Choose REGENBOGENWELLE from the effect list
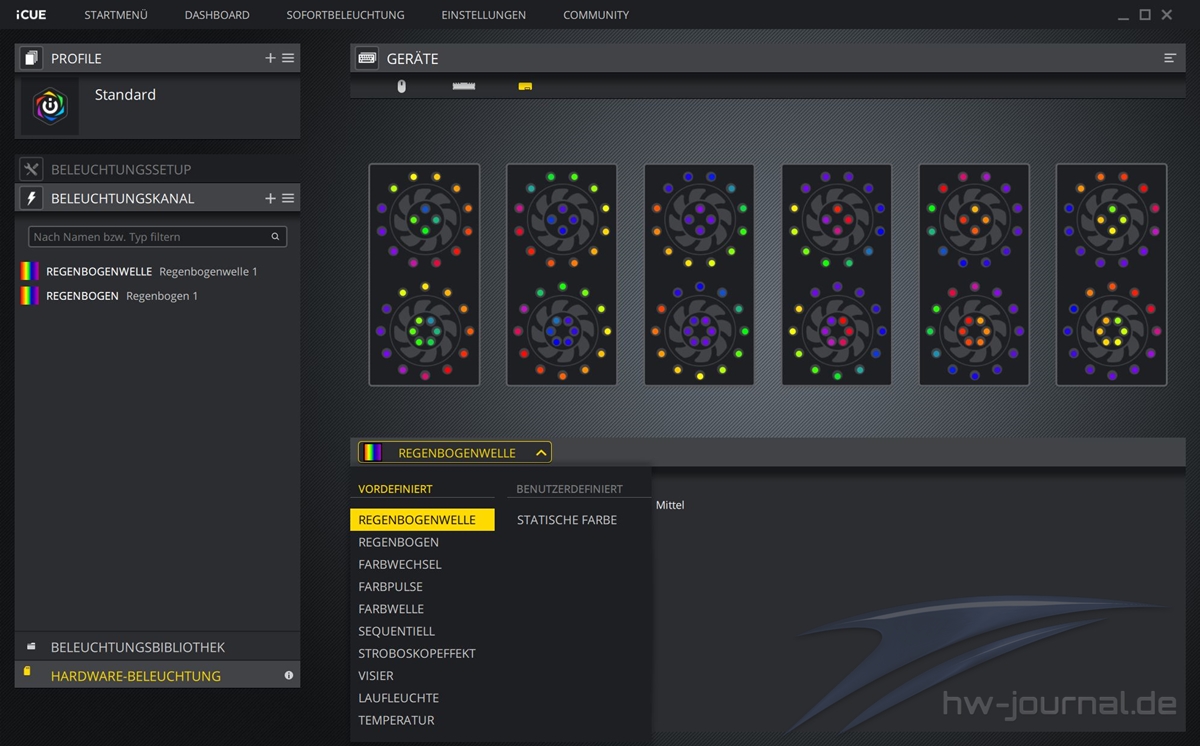The image size is (1200, 746). click(422, 520)
